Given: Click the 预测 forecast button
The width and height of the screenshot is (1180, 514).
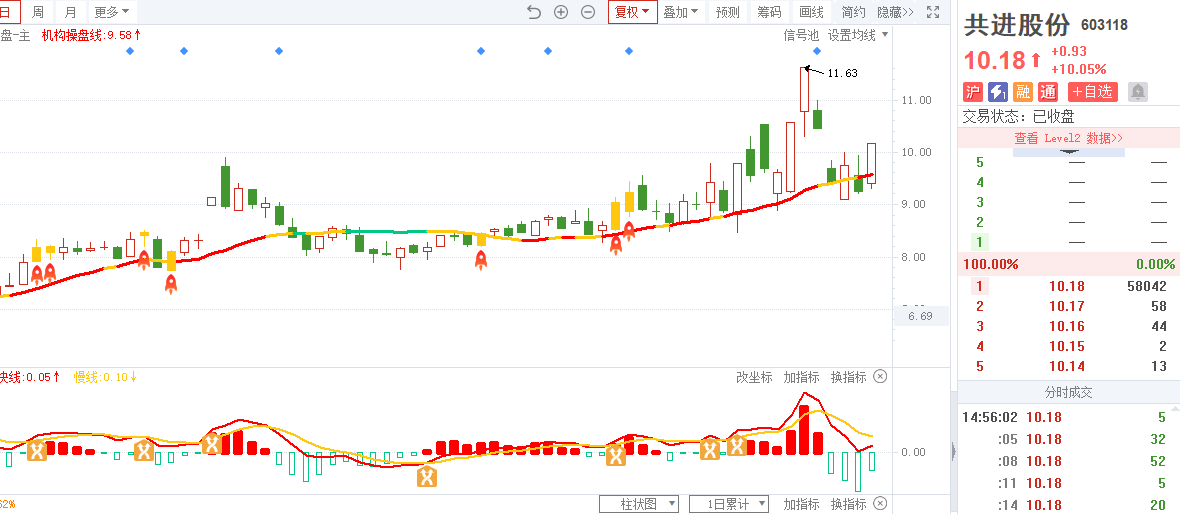Looking at the screenshot, I should coord(728,12).
